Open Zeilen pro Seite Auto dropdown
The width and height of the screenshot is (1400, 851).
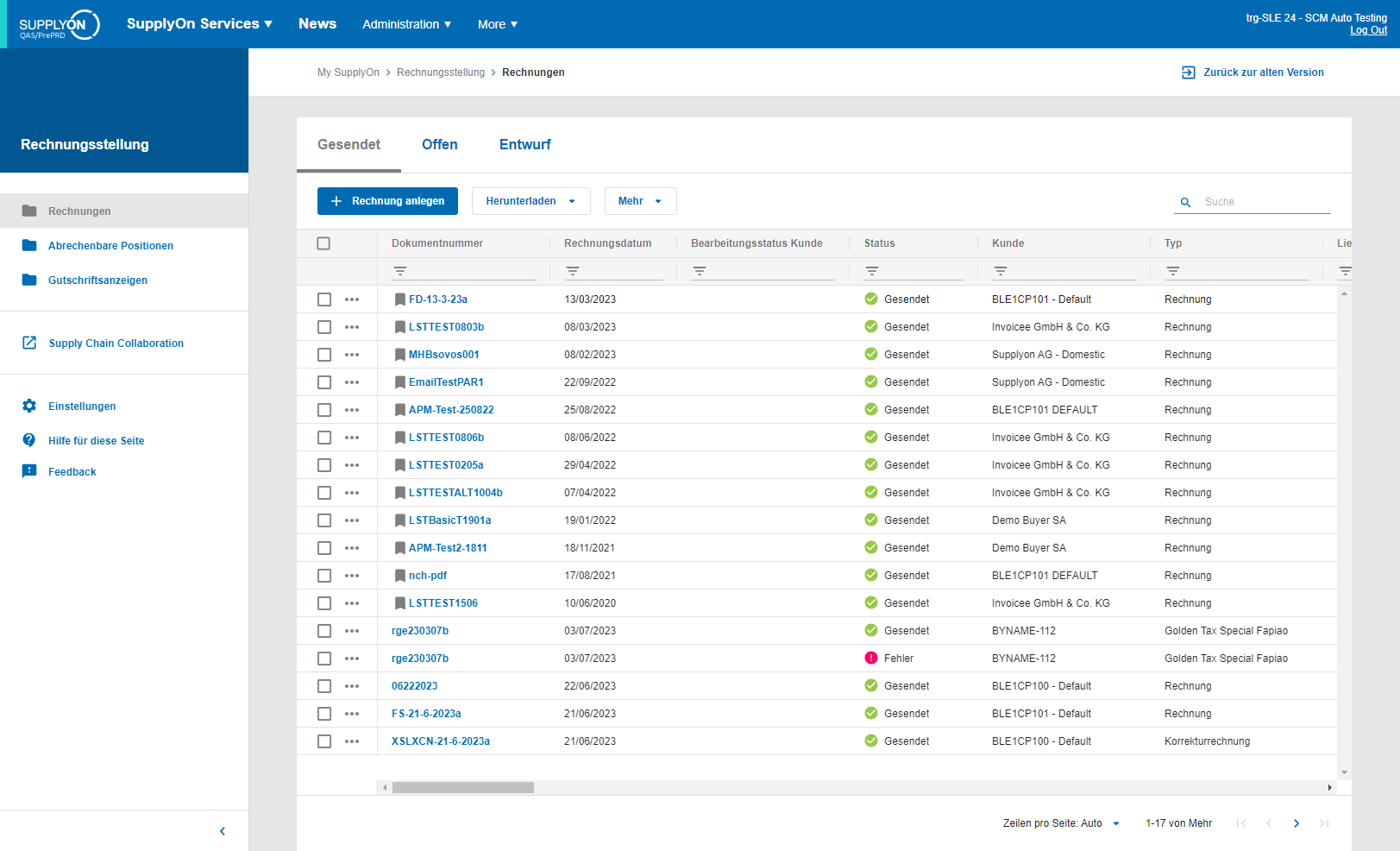[x=1062, y=823]
